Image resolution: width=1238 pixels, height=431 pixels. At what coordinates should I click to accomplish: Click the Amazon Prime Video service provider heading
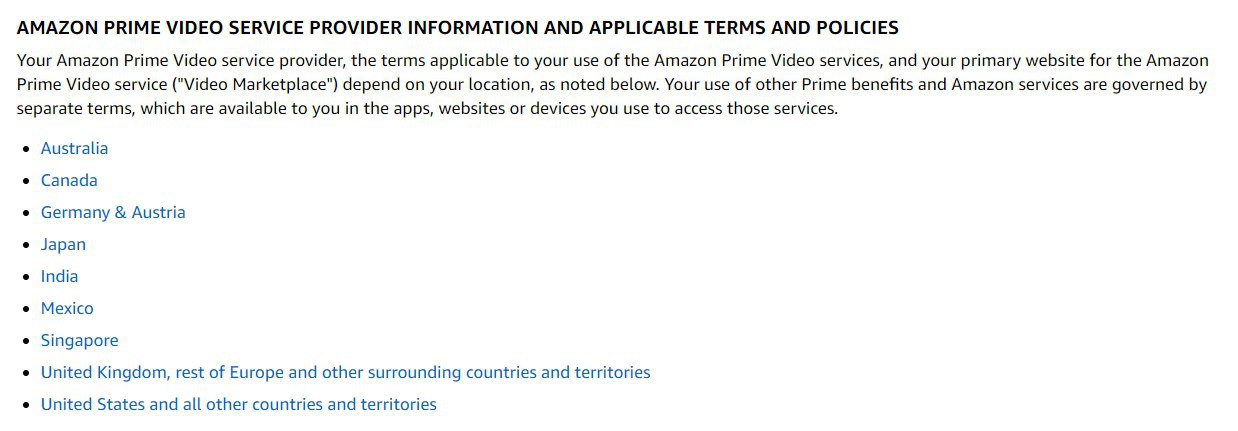point(458,28)
